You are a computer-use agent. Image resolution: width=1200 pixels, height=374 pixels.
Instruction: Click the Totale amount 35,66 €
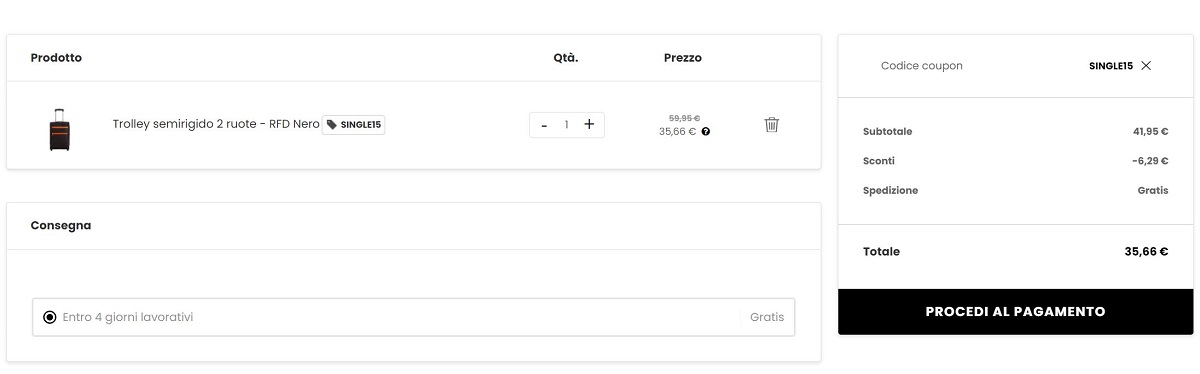(1146, 251)
